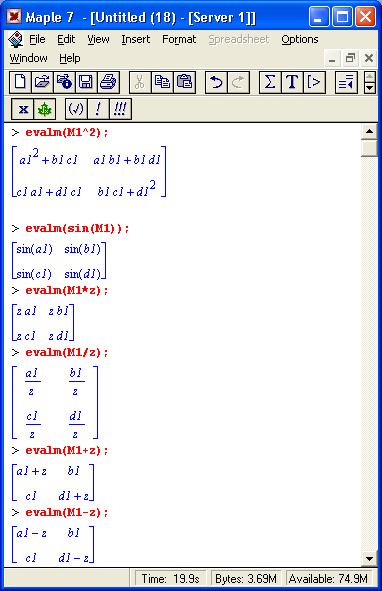This screenshot has width=382, height=591.
Task: Click the Bytes: 3.69M status bar field
Action: coord(246,579)
